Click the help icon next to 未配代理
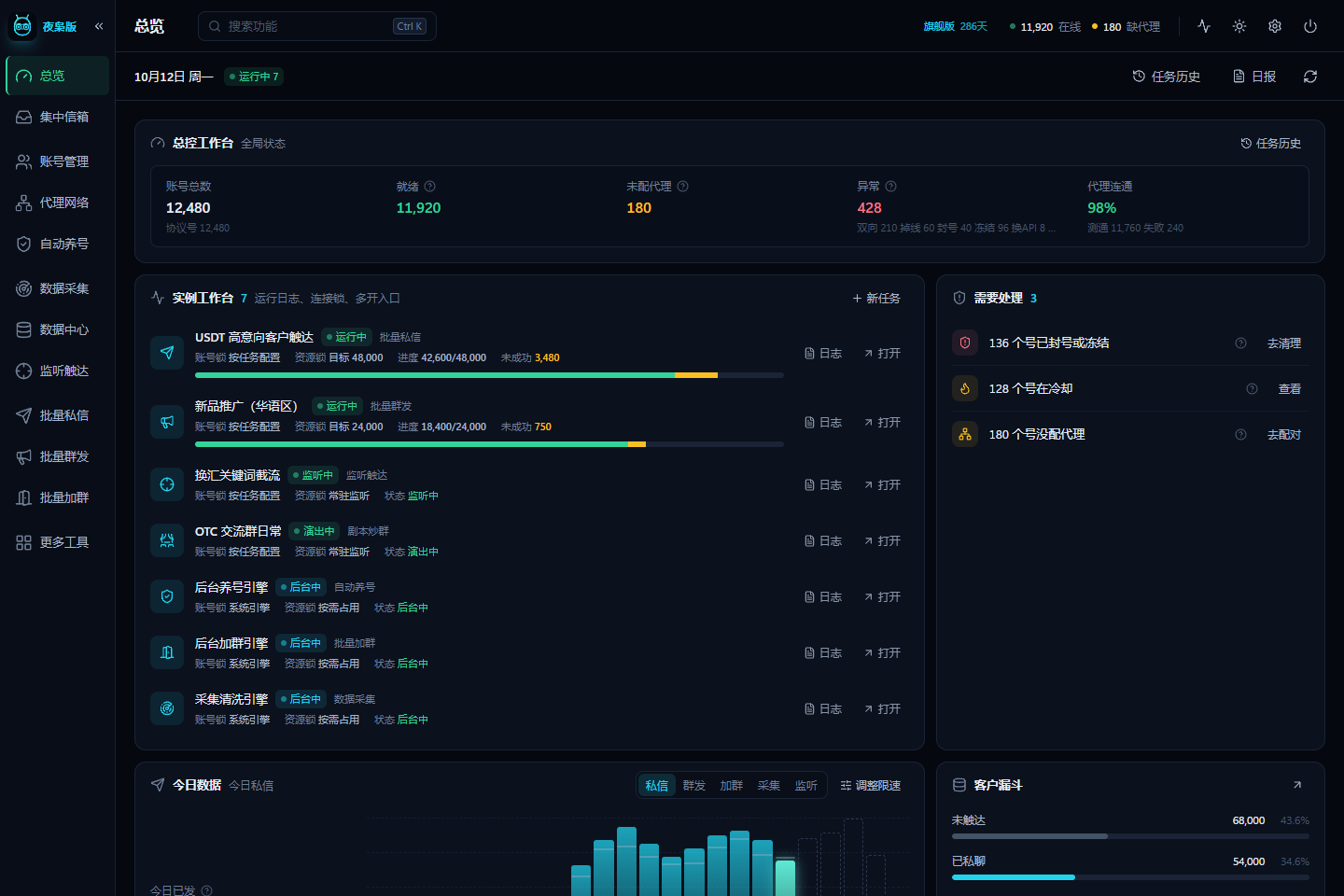Viewport: 1344px width, 896px height. (683, 187)
